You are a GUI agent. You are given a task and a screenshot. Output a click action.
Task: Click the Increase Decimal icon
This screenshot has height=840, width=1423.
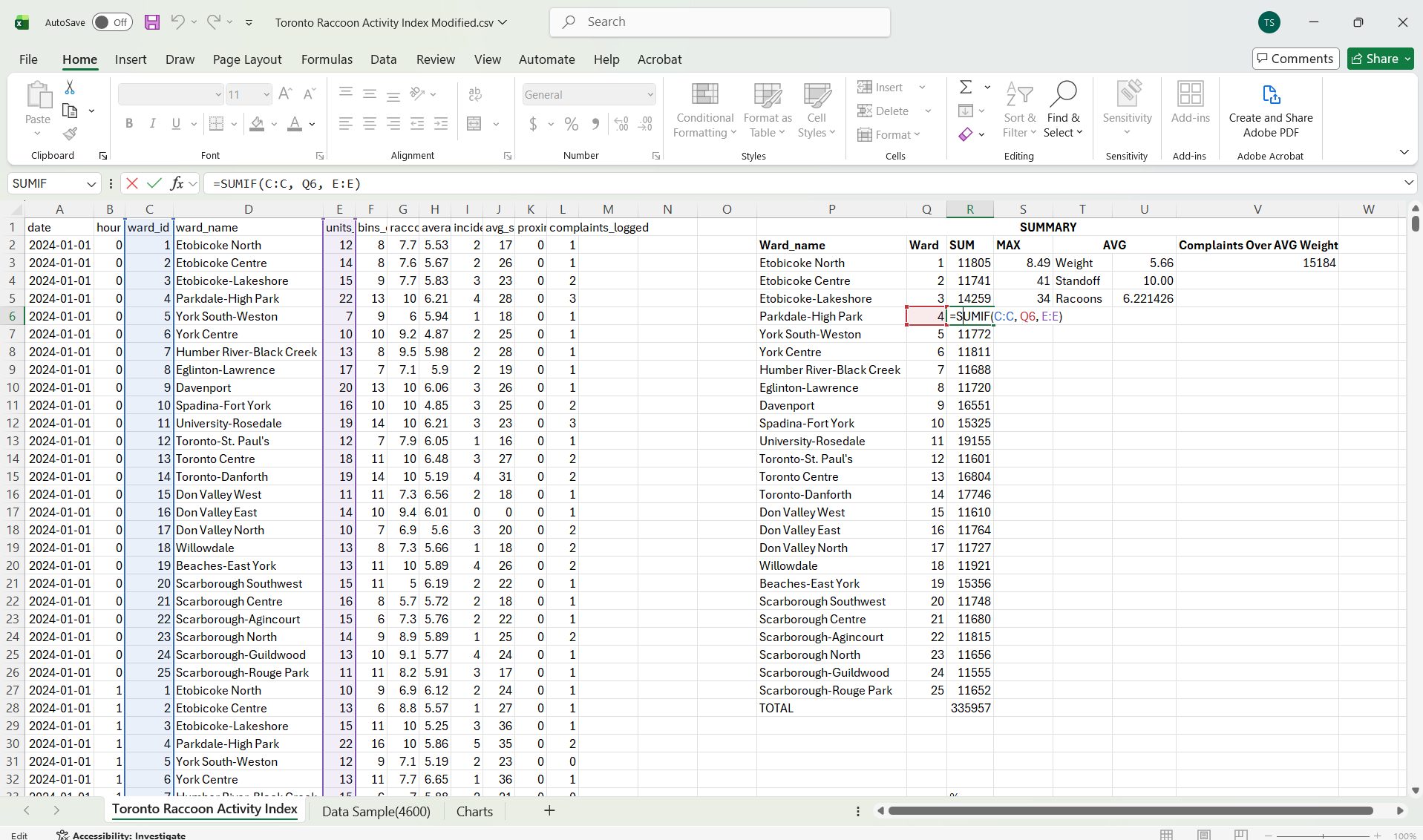[x=621, y=124]
